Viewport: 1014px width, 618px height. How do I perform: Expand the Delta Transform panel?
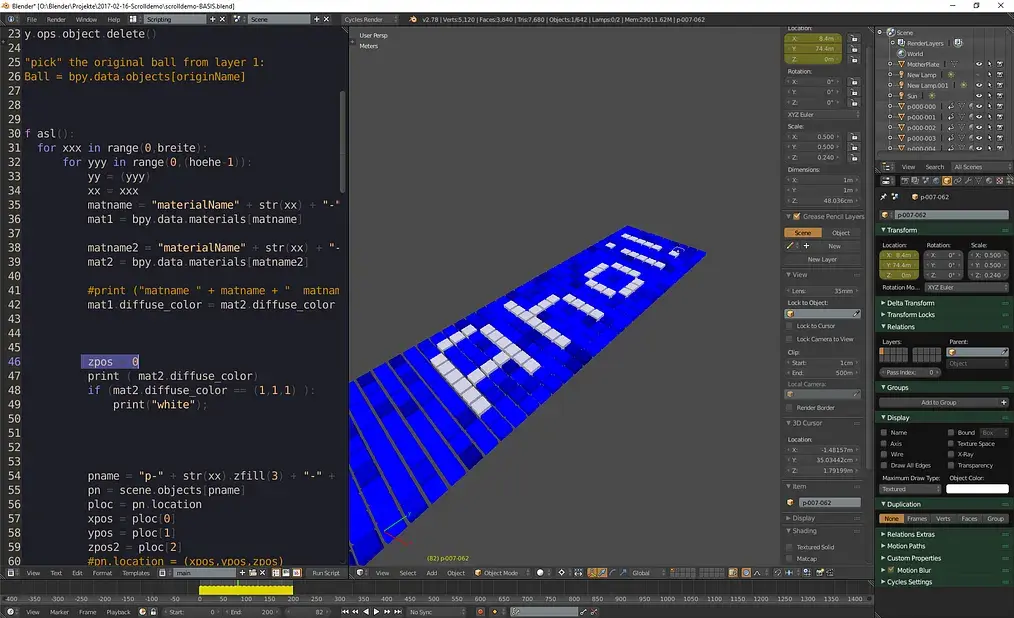point(910,303)
